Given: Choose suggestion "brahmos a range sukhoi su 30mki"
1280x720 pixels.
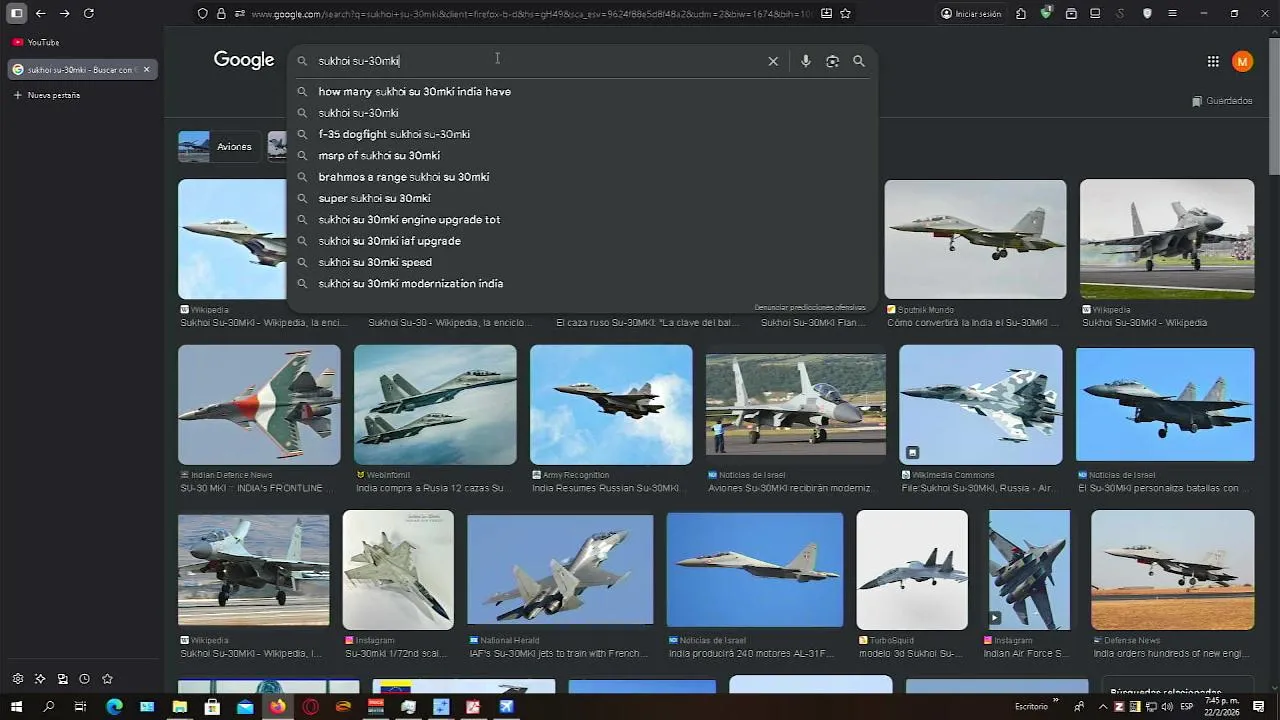Looking at the screenshot, I should 582,177.
